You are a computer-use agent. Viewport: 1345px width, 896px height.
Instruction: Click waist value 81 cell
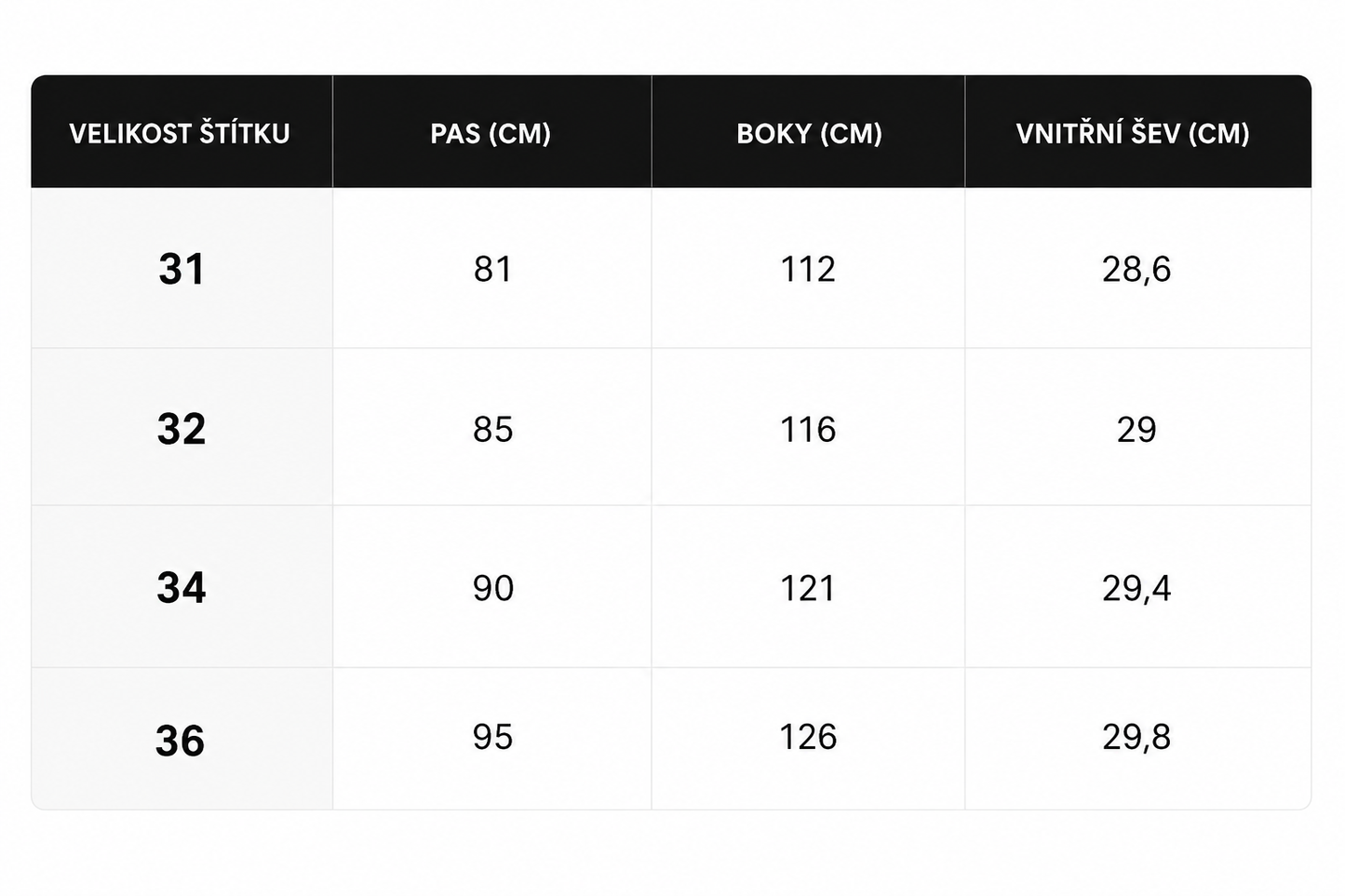point(491,268)
